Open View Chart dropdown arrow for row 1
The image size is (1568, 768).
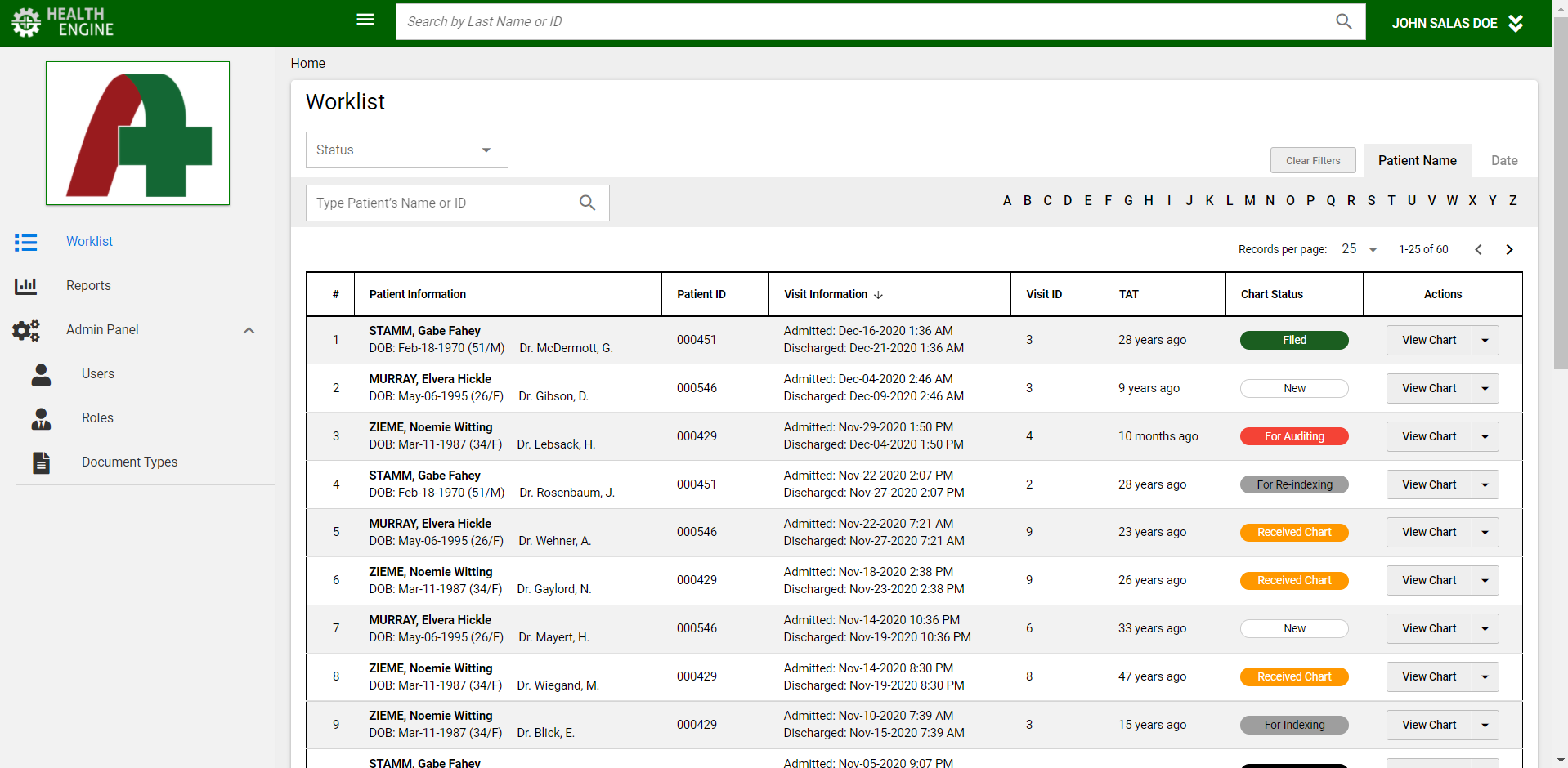pyautogui.click(x=1485, y=341)
